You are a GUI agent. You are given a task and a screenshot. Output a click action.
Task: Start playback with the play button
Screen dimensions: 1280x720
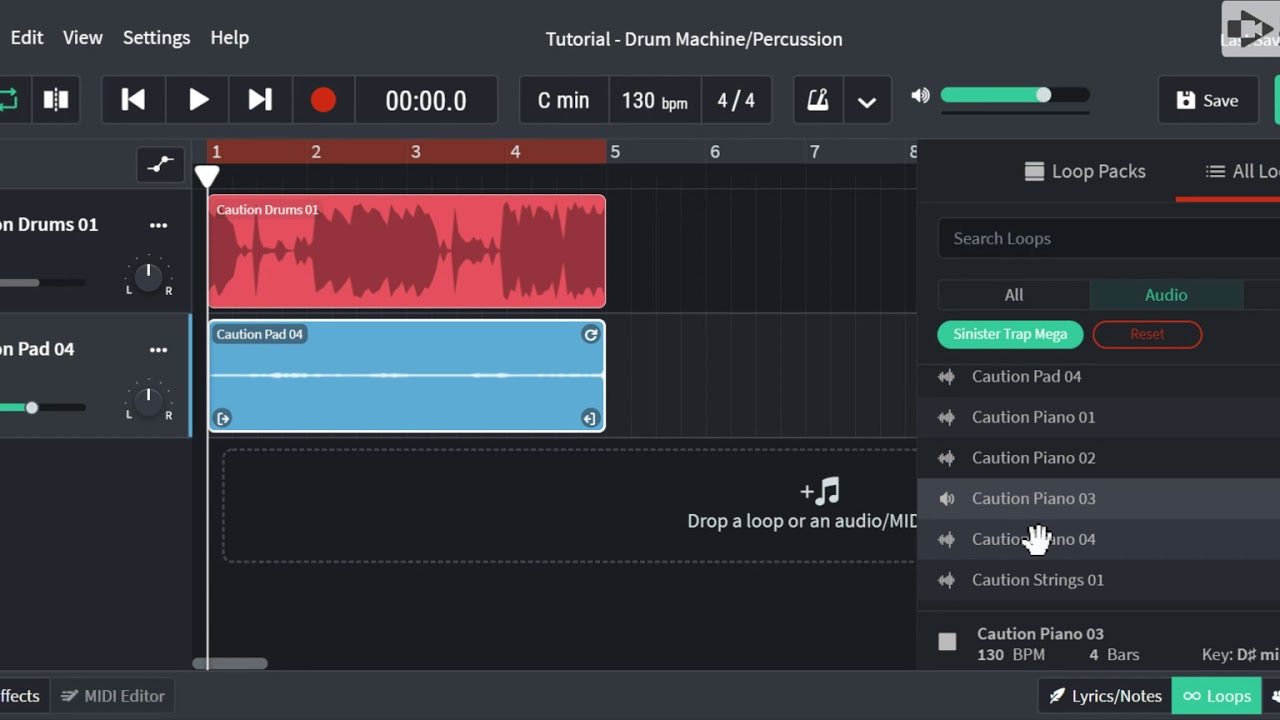pyautogui.click(x=198, y=100)
